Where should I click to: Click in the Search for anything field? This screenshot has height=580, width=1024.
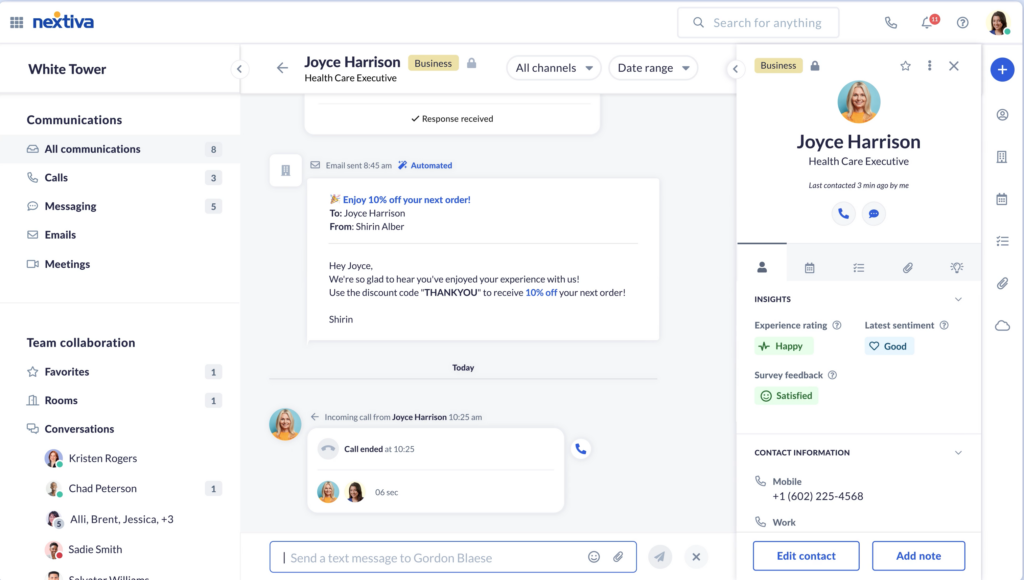coord(758,23)
